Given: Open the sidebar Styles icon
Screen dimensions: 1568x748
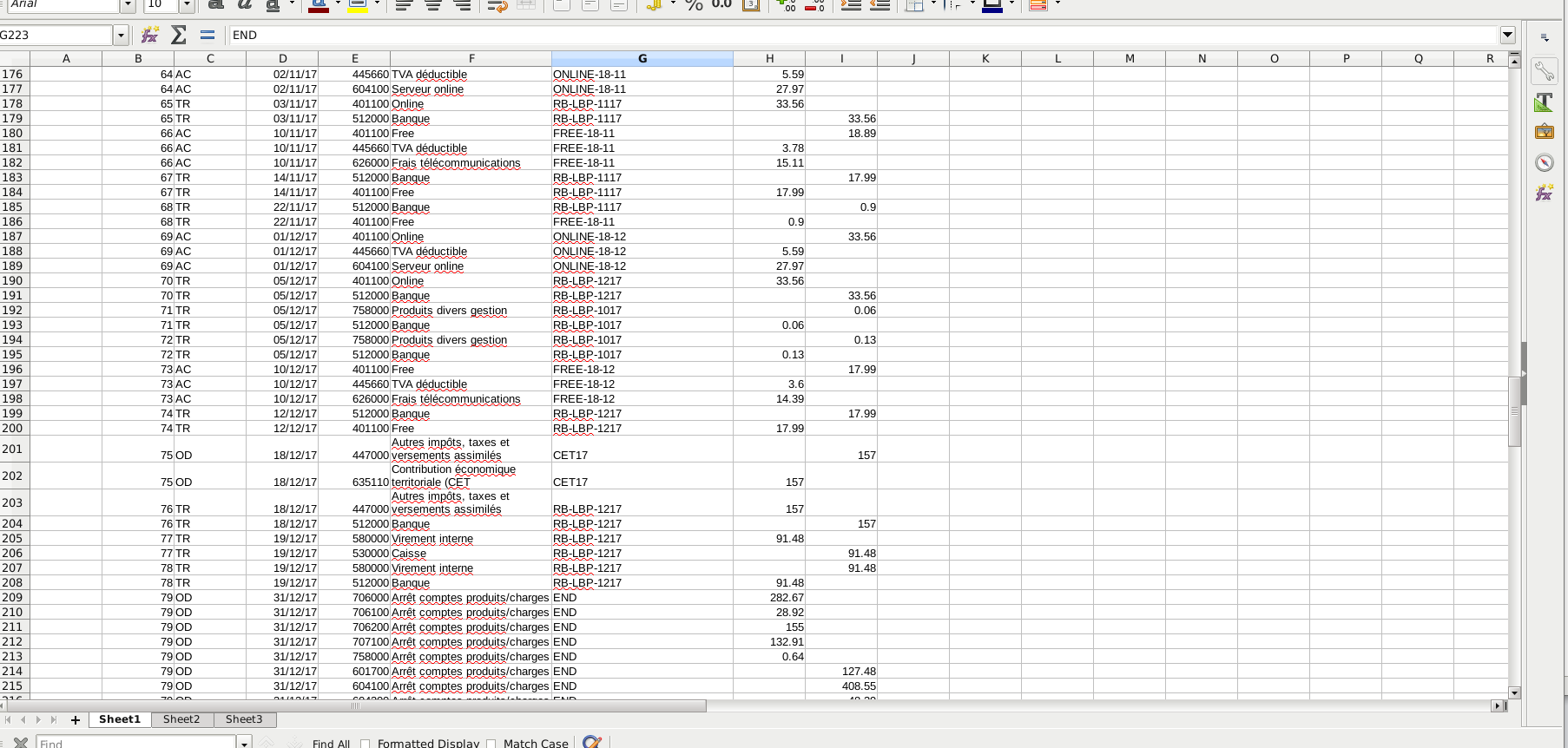Looking at the screenshot, I should (x=1544, y=102).
